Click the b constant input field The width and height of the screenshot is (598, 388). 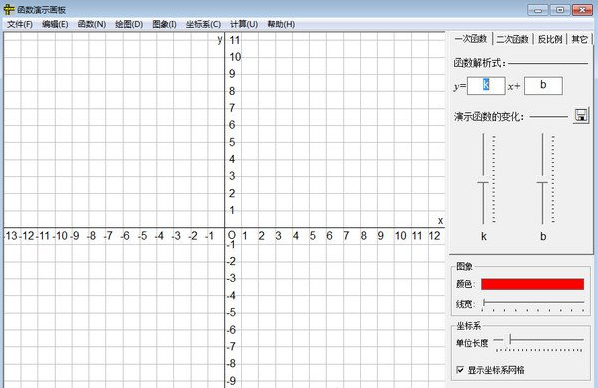click(x=543, y=85)
